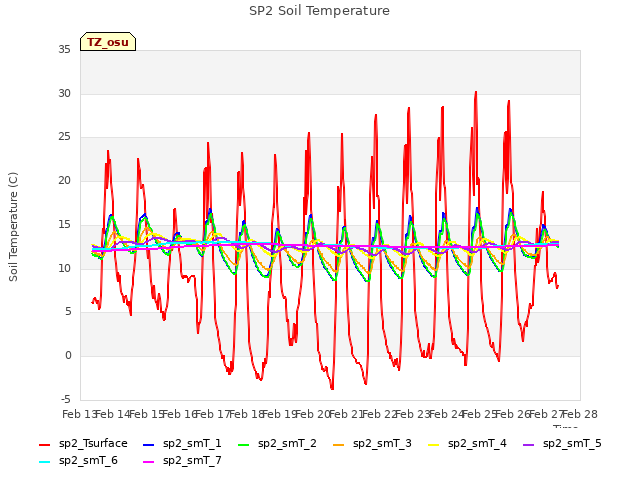The height and width of the screenshot is (480, 640).
Task: Click the Feb 28 x-axis tick label
Action: [580, 414]
